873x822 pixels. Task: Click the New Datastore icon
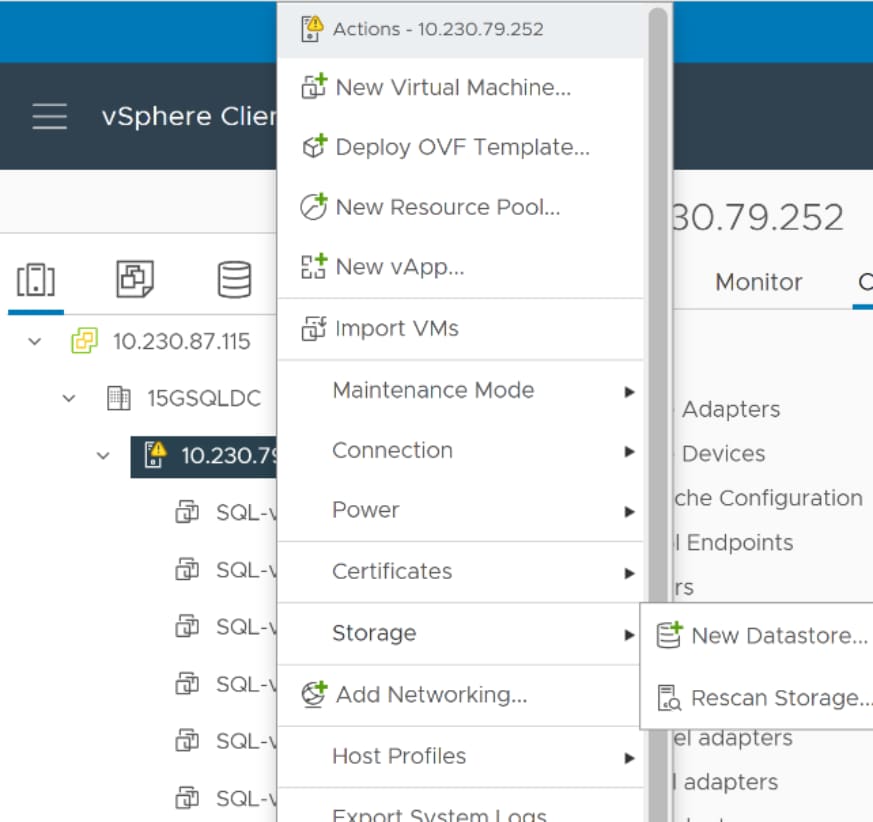coord(669,635)
